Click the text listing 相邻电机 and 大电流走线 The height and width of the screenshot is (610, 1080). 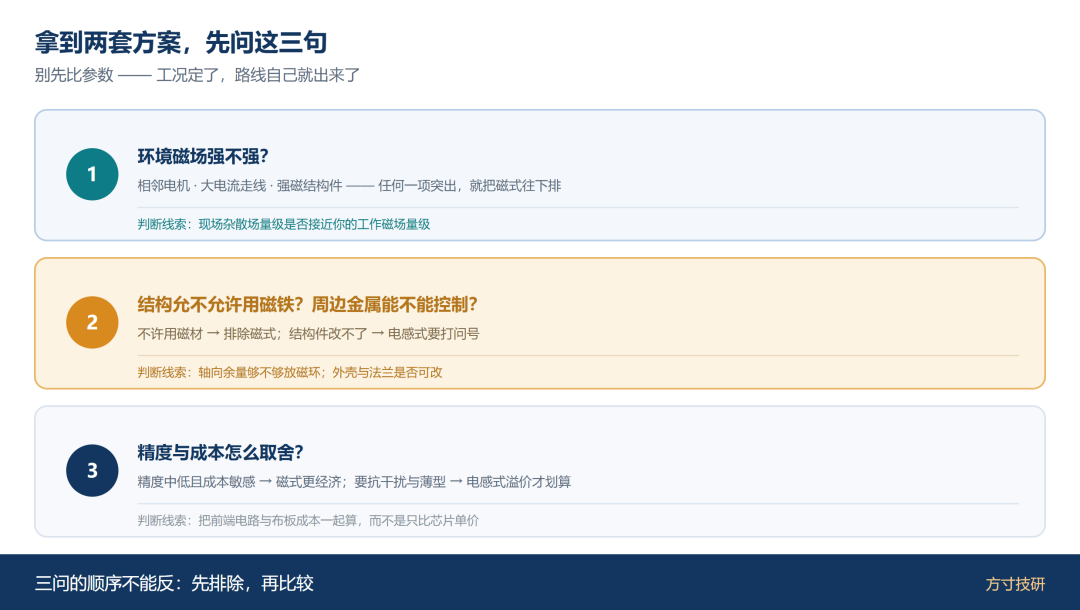tap(349, 186)
